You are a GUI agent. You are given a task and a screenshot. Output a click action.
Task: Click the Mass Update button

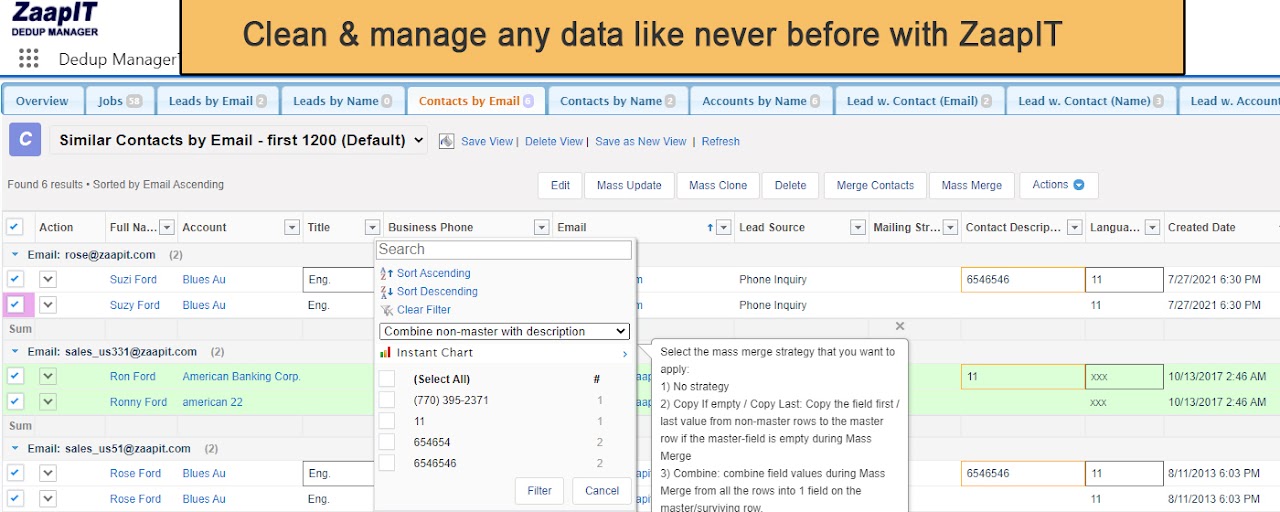pos(629,185)
